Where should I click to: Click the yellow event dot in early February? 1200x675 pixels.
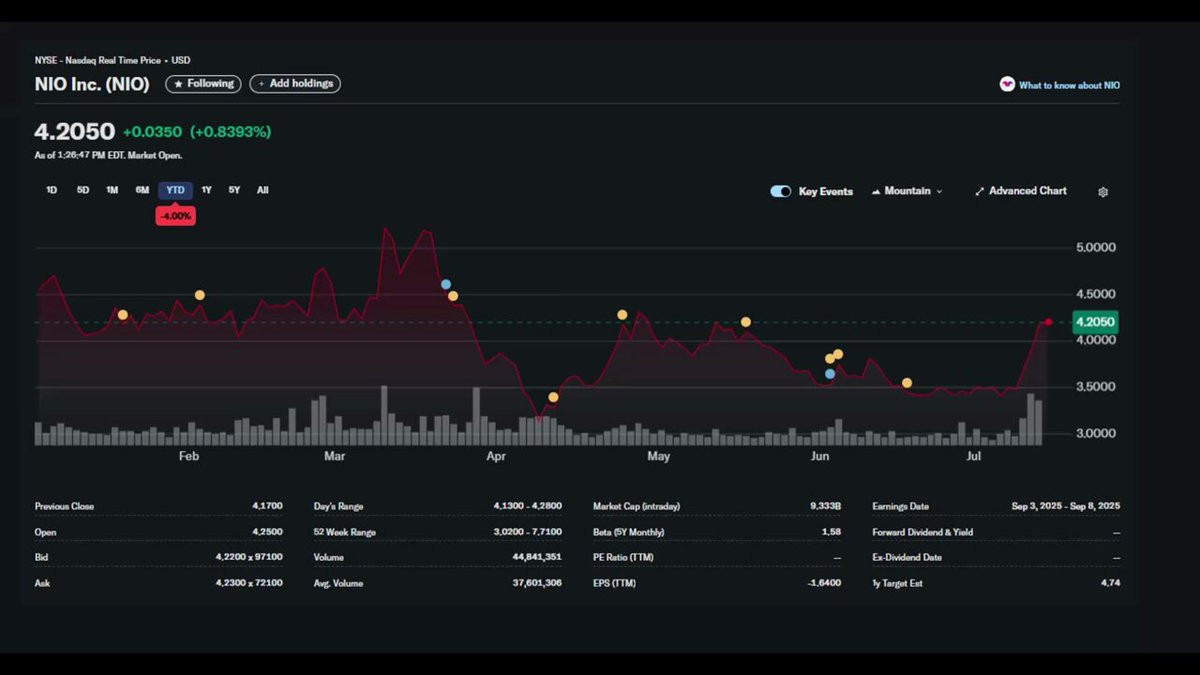pyautogui.click(x=200, y=295)
